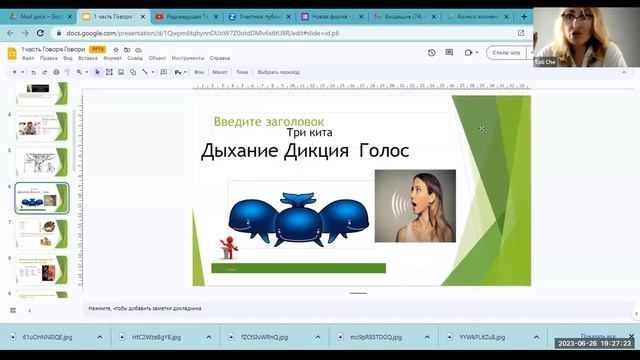640x360 pixels.
Task: Open the Файл menu
Action: pos(28,58)
